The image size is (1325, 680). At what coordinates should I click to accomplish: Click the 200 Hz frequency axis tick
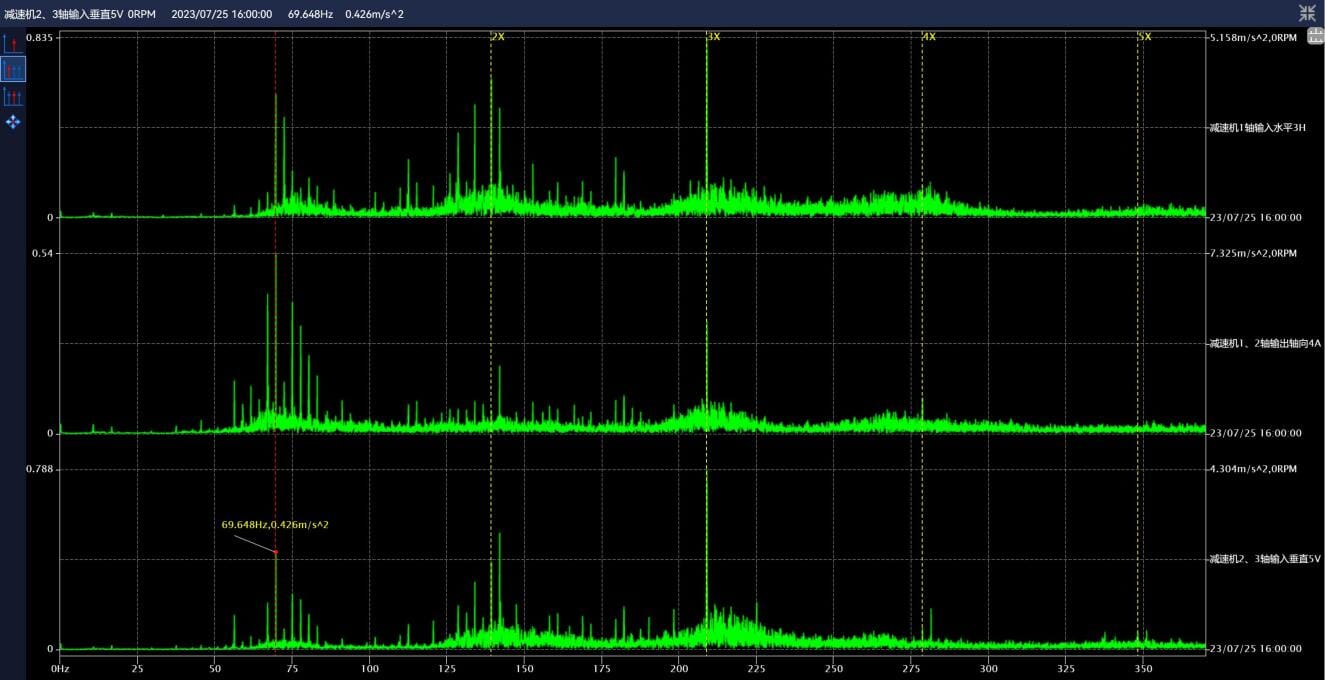pos(679,668)
